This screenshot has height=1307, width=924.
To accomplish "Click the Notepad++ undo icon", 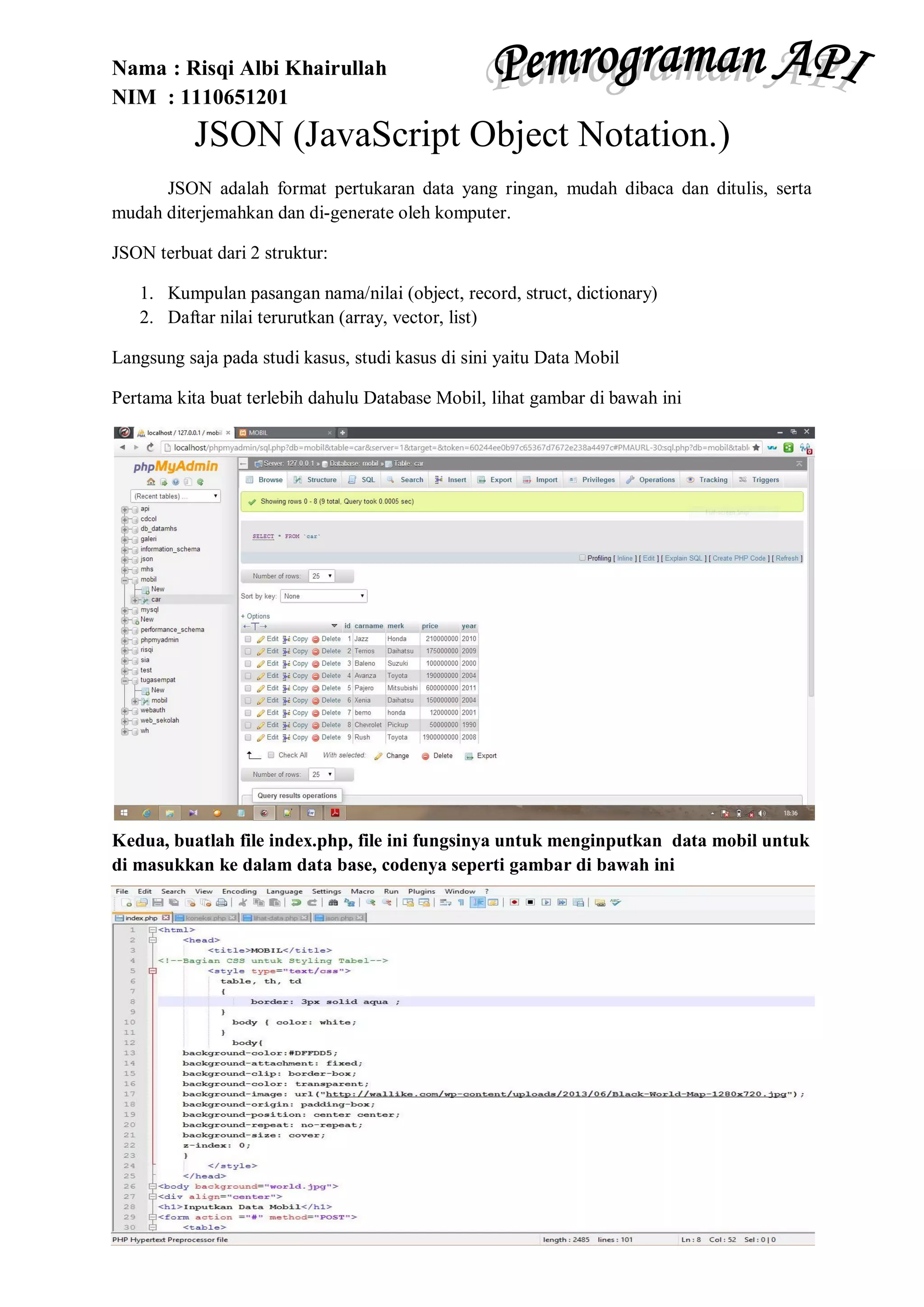I will pos(296,902).
